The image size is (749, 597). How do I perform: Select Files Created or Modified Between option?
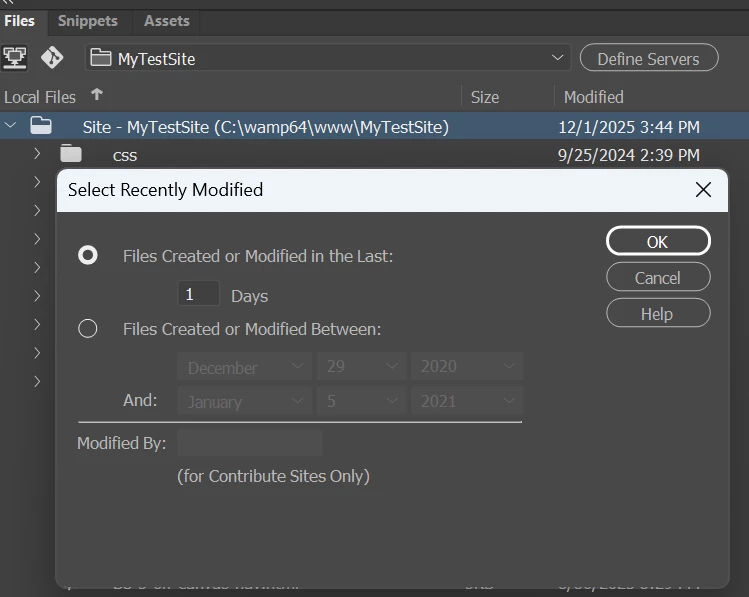88,329
